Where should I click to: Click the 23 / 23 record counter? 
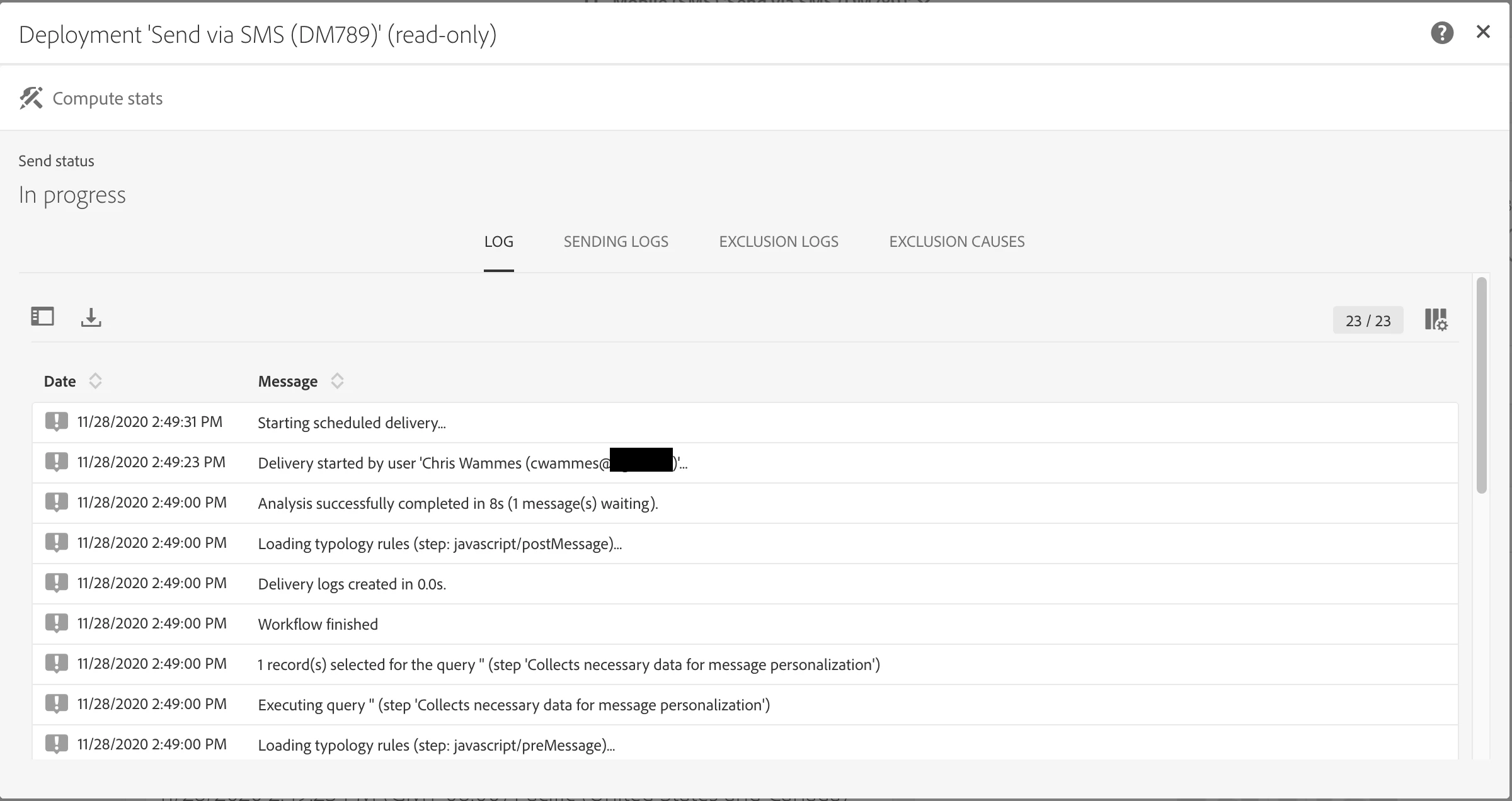click(x=1368, y=321)
